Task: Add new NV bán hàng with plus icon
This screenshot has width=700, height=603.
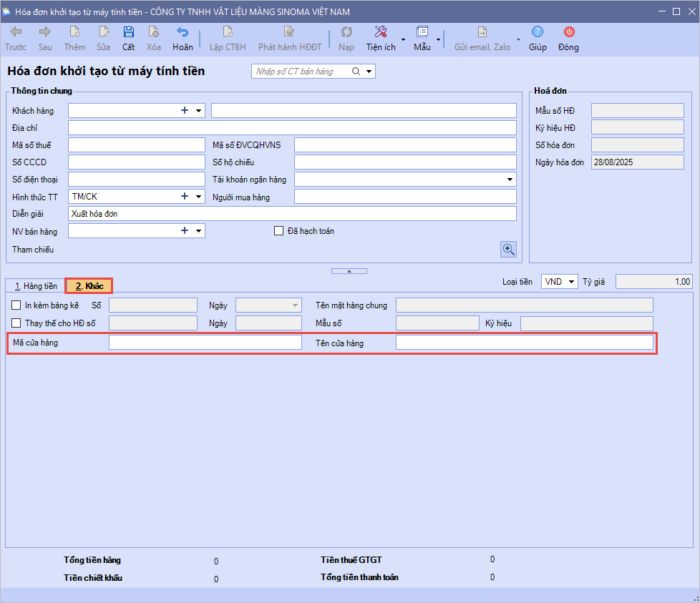Action: click(x=184, y=231)
